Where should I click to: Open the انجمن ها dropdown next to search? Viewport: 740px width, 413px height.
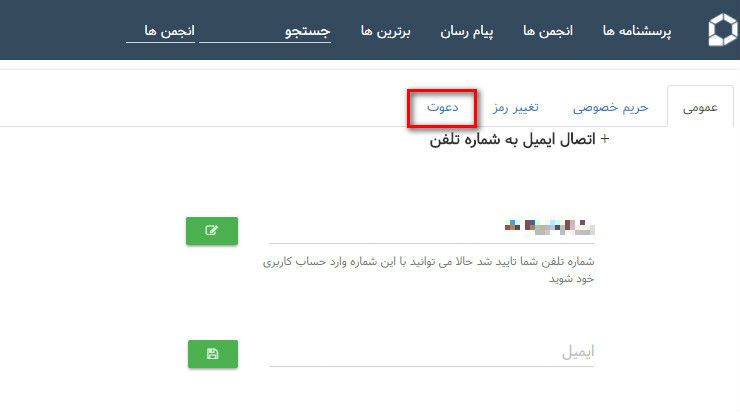click(160, 32)
